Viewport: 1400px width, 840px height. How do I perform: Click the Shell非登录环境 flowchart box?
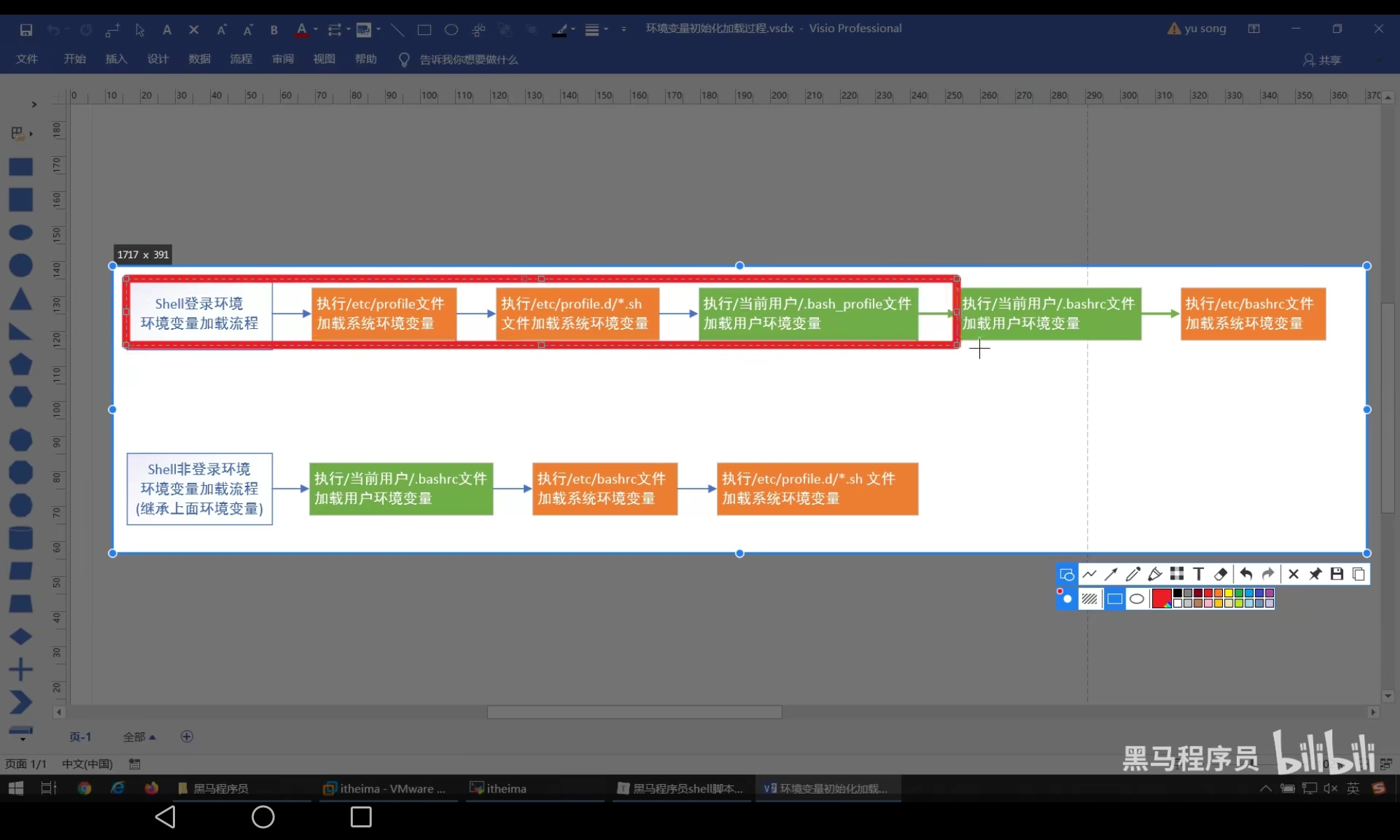click(x=199, y=489)
